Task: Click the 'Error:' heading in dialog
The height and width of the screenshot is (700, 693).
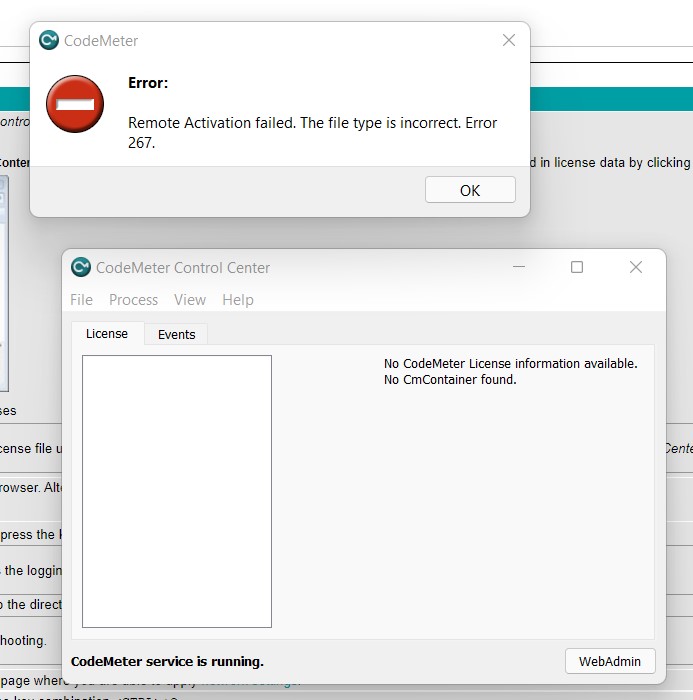Action: pyautogui.click(x=148, y=83)
